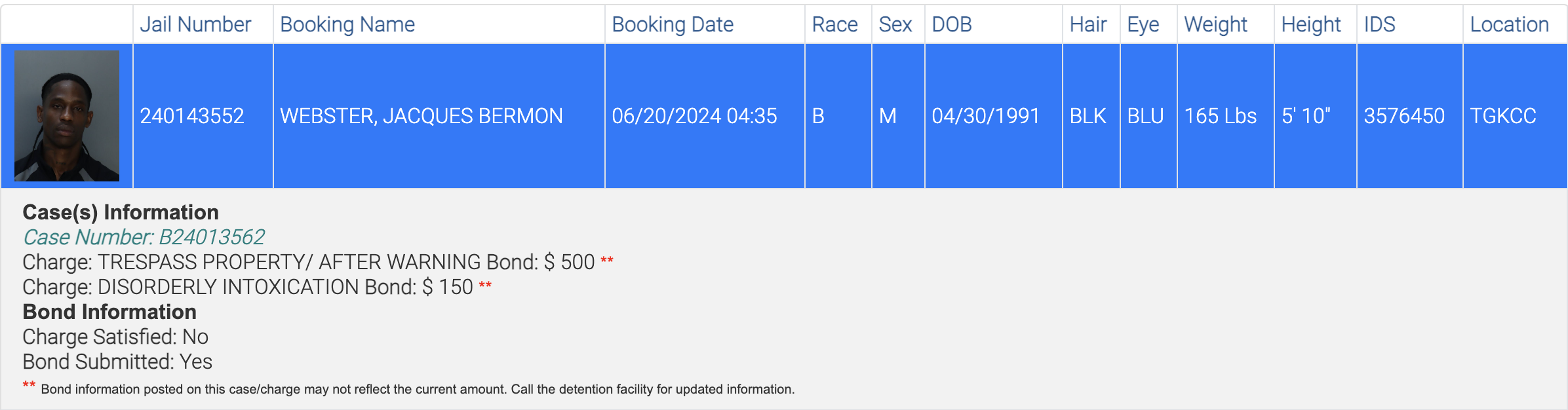Viewport: 1568px width, 410px height.
Task: Click booking date 06/20/2024 04:35 cell
Action: [x=705, y=116]
